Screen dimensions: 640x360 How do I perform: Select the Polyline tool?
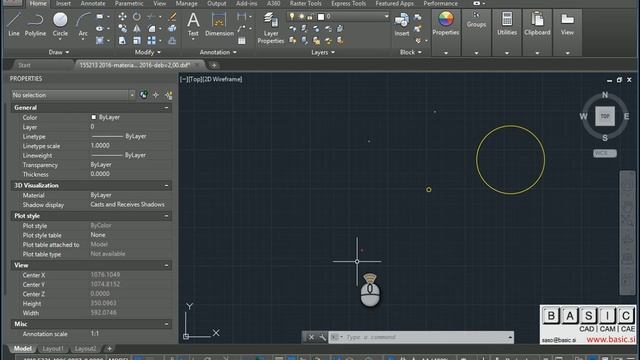[x=35, y=24]
